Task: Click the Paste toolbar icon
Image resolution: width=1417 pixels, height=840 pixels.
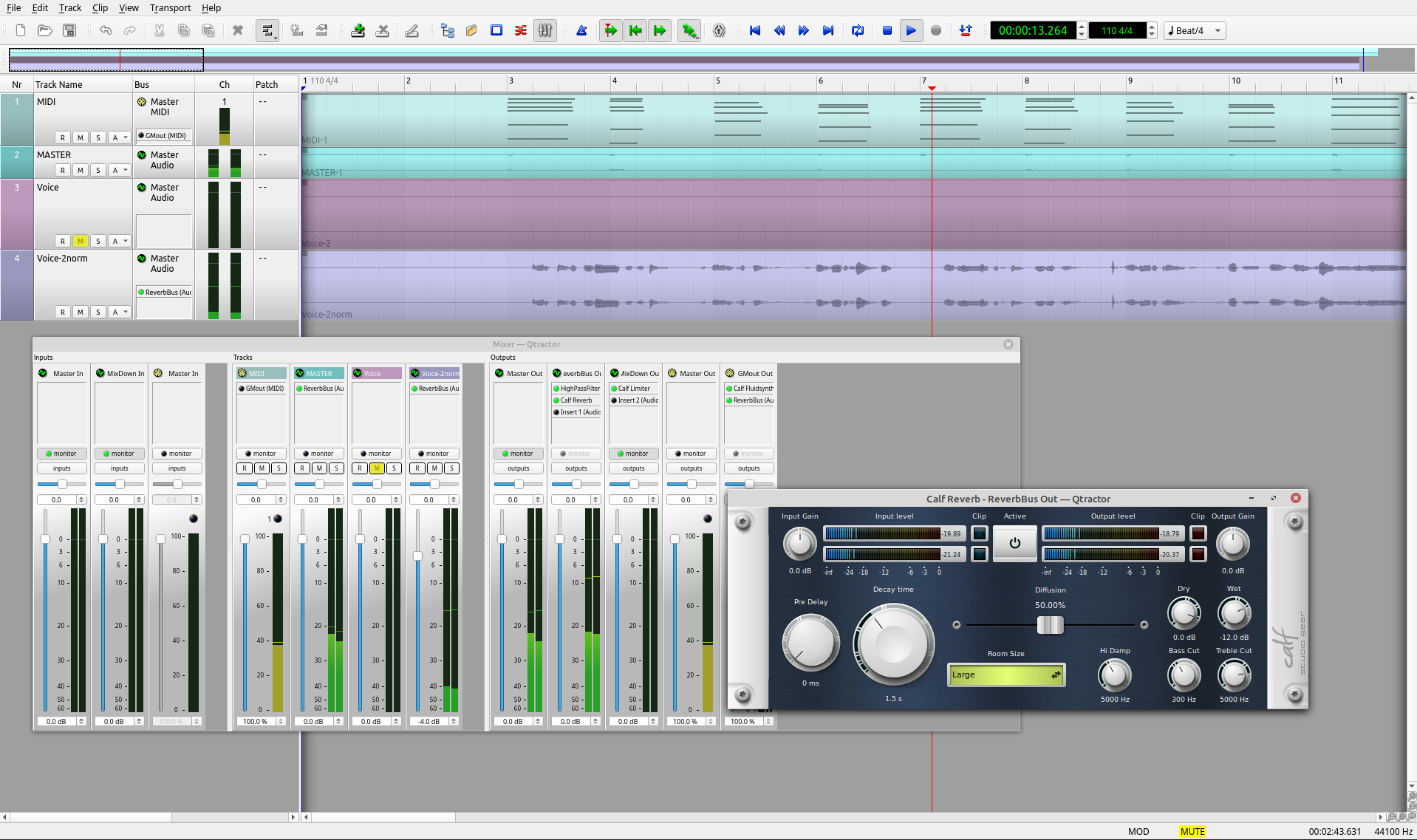Action: [208, 30]
